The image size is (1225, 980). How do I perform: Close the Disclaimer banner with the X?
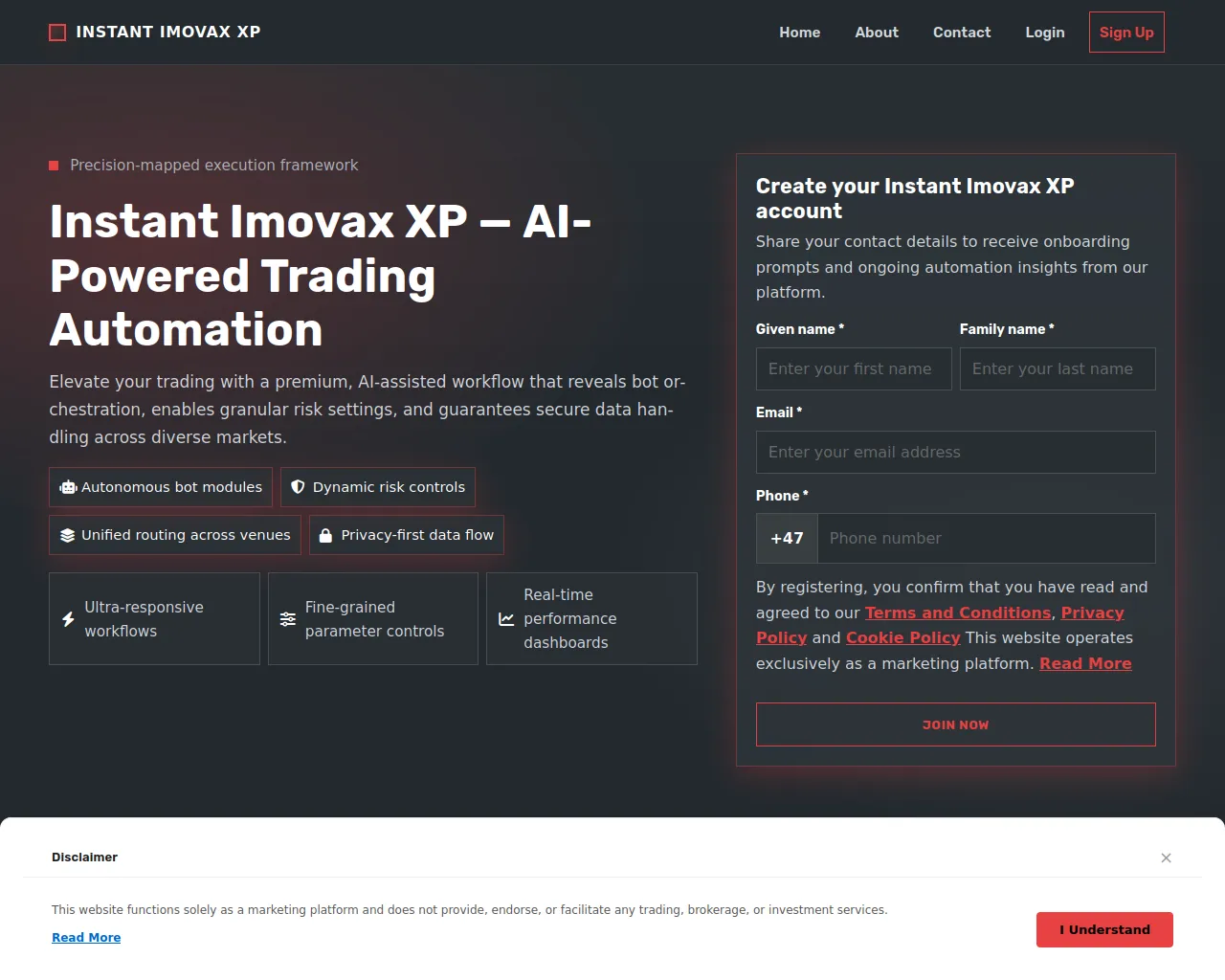point(1166,857)
